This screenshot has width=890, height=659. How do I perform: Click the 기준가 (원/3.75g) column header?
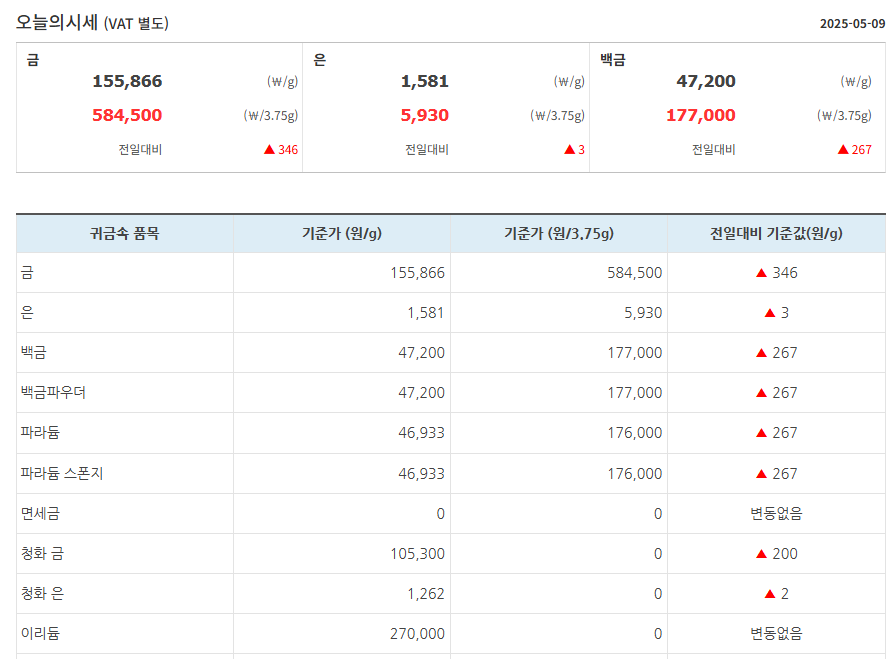click(559, 233)
